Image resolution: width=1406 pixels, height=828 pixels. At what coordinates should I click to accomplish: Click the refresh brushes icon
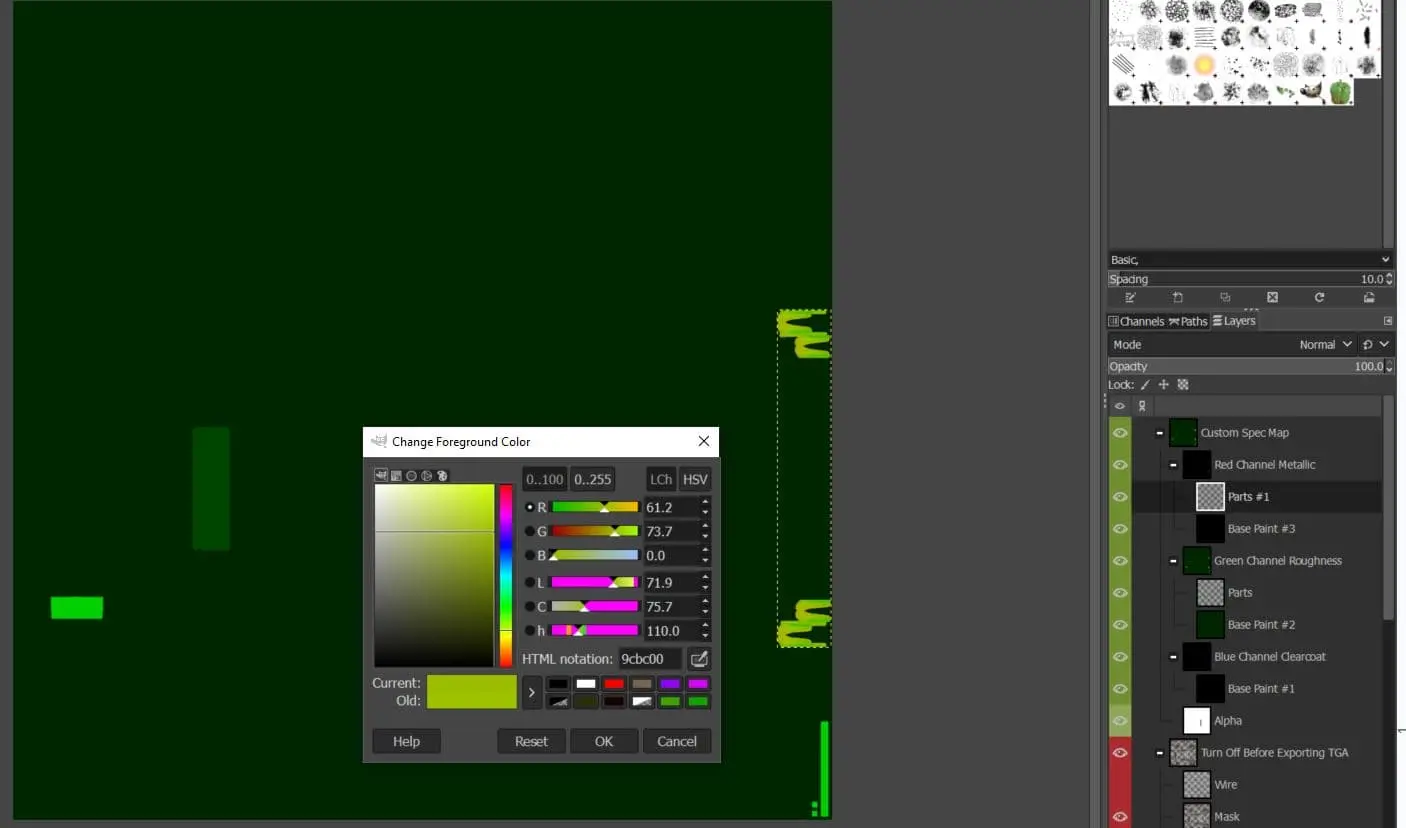(1319, 298)
